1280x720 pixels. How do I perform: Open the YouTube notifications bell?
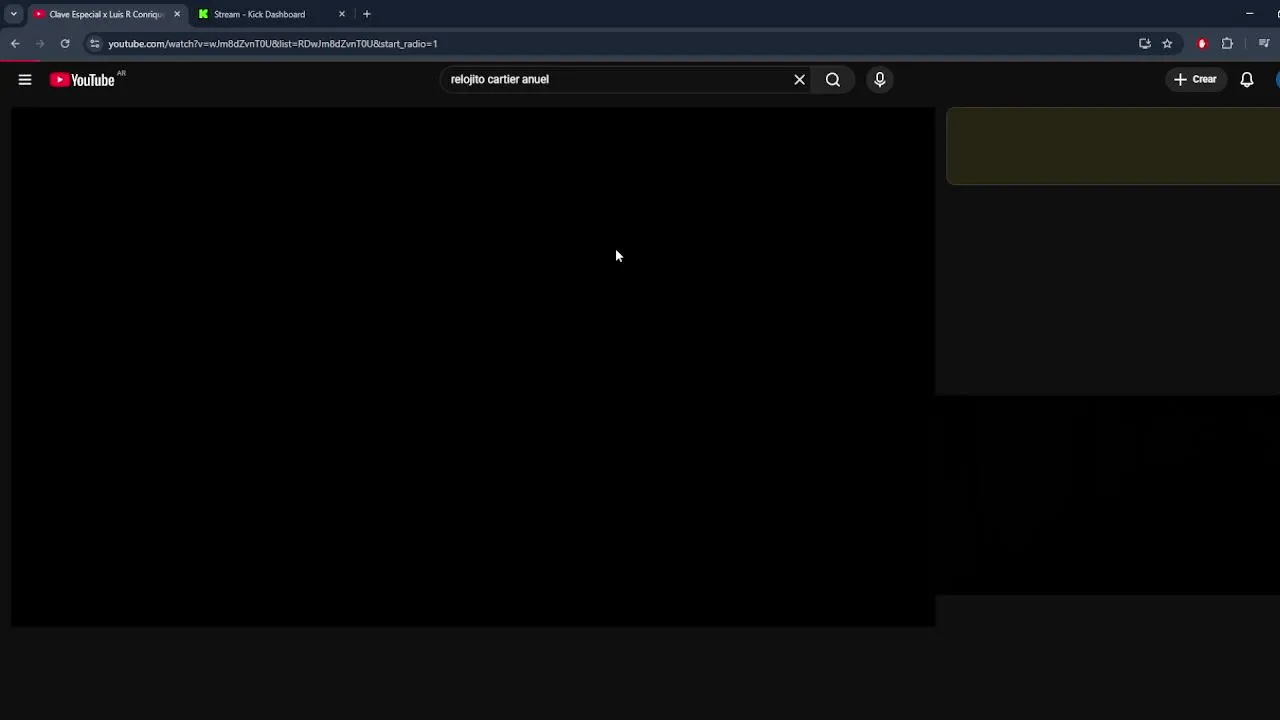point(1247,79)
